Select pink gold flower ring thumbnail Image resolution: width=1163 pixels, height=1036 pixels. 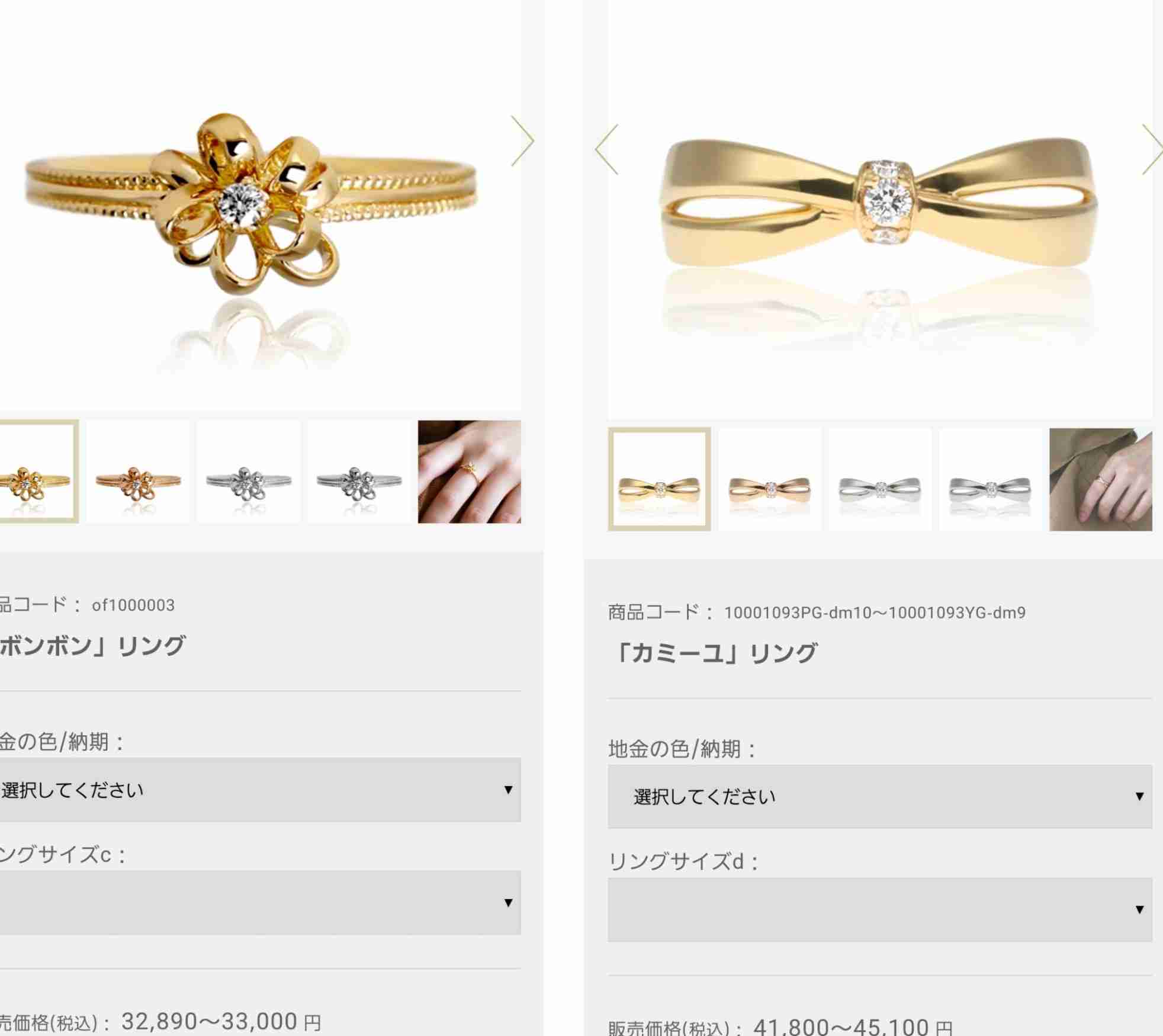point(138,472)
